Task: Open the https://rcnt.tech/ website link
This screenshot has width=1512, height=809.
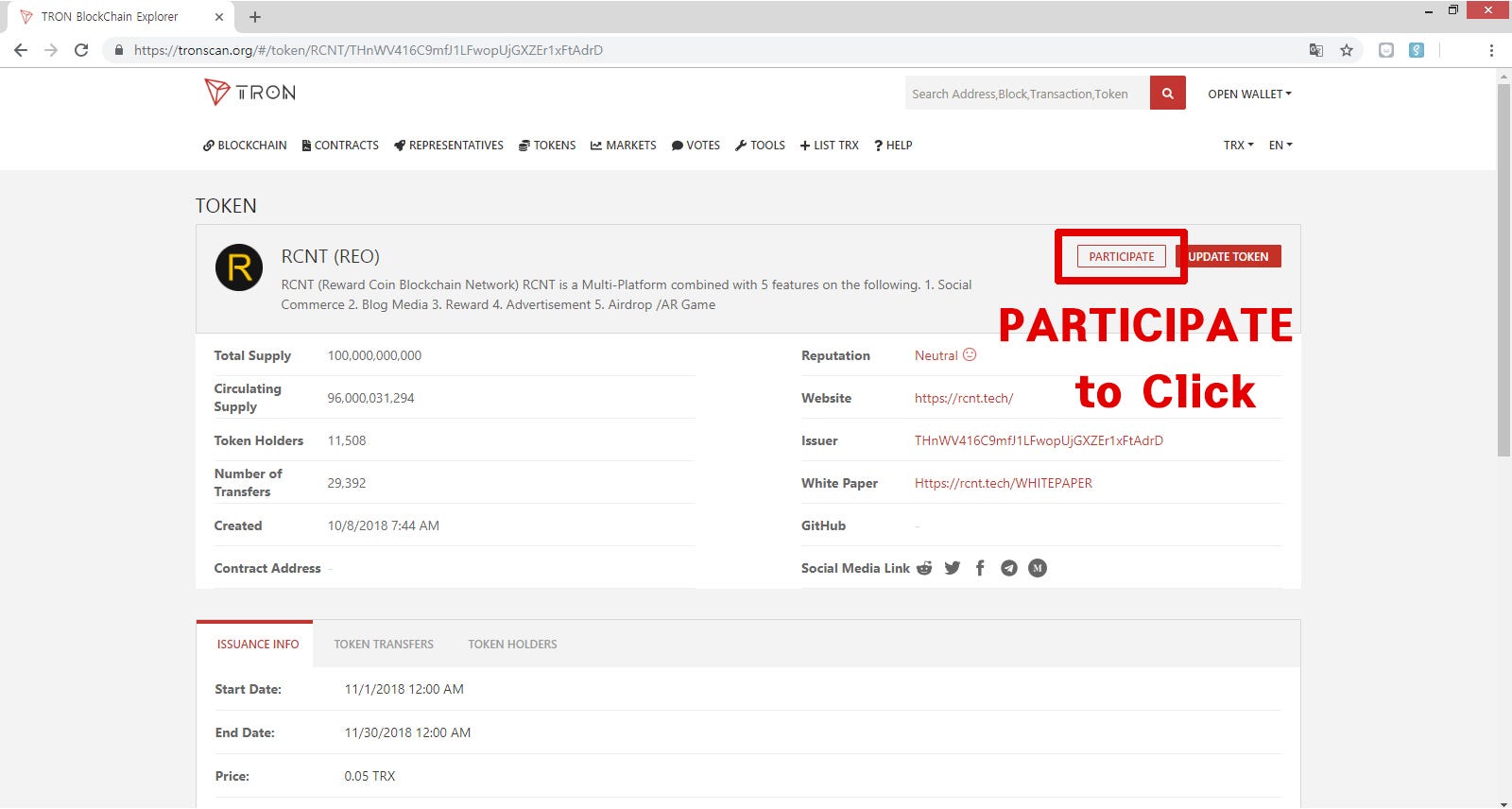Action: click(964, 398)
